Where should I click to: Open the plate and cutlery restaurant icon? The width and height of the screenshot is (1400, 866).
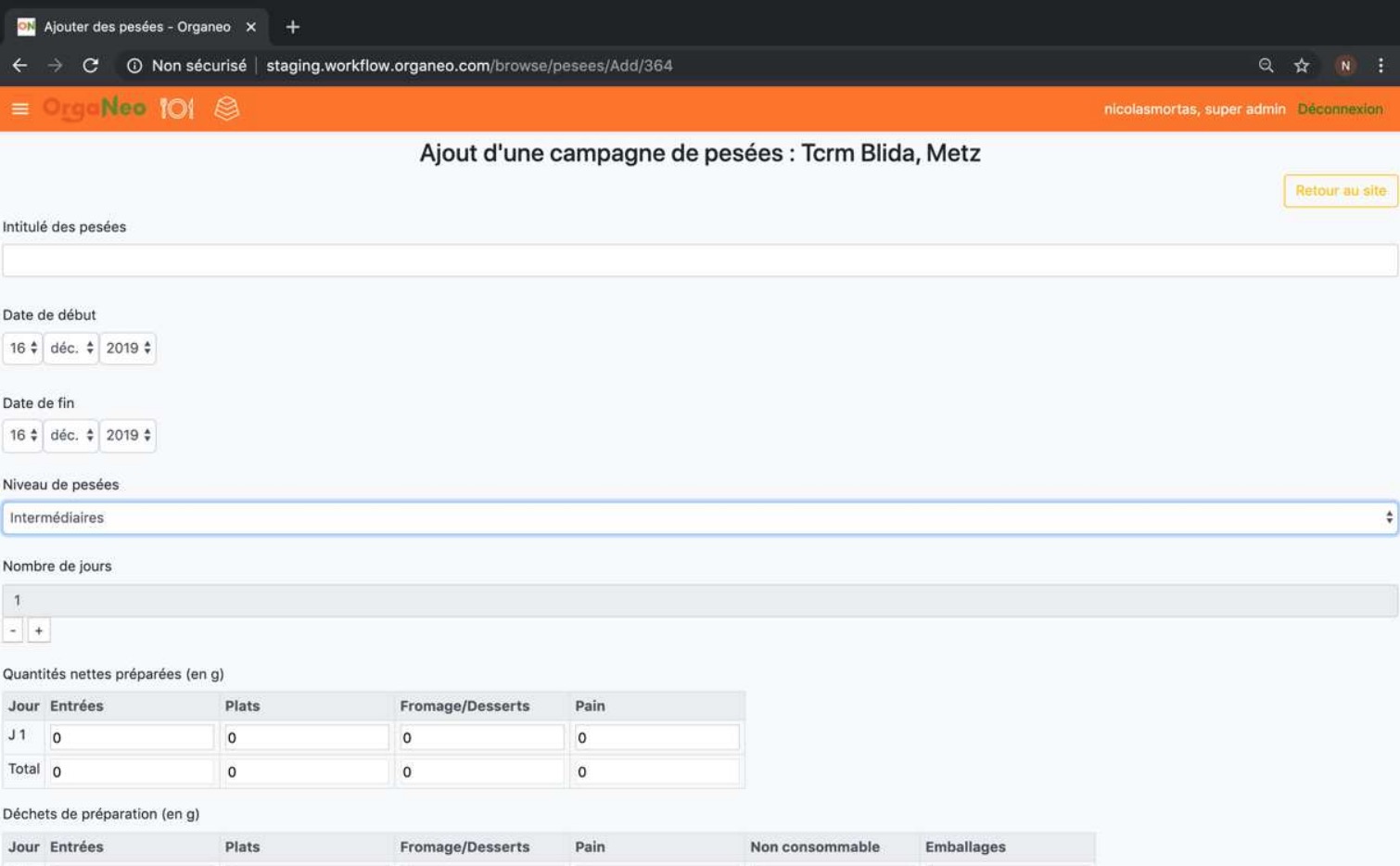[176, 108]
